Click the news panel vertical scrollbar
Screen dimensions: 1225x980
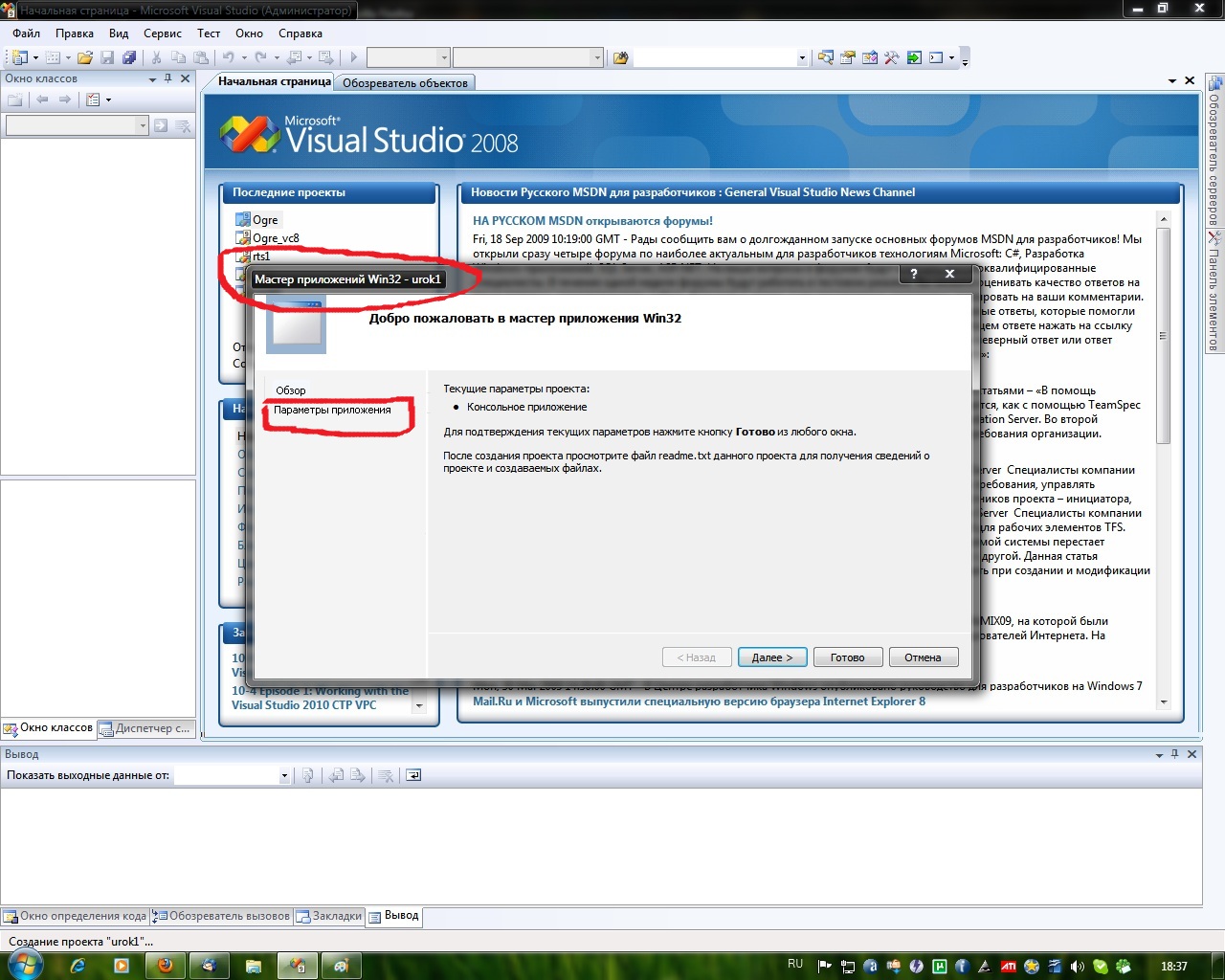[1164, 459]
